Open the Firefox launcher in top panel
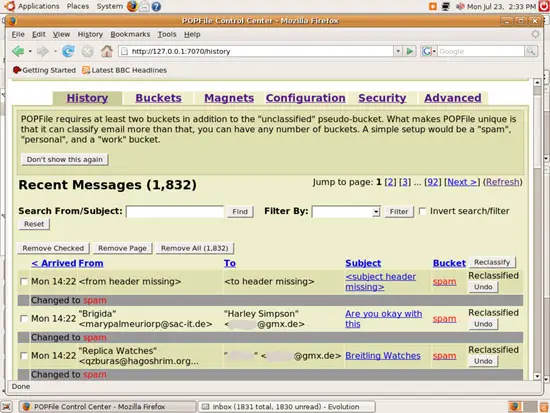This screenshot has height=413, width=550. (x=132, y=6)
